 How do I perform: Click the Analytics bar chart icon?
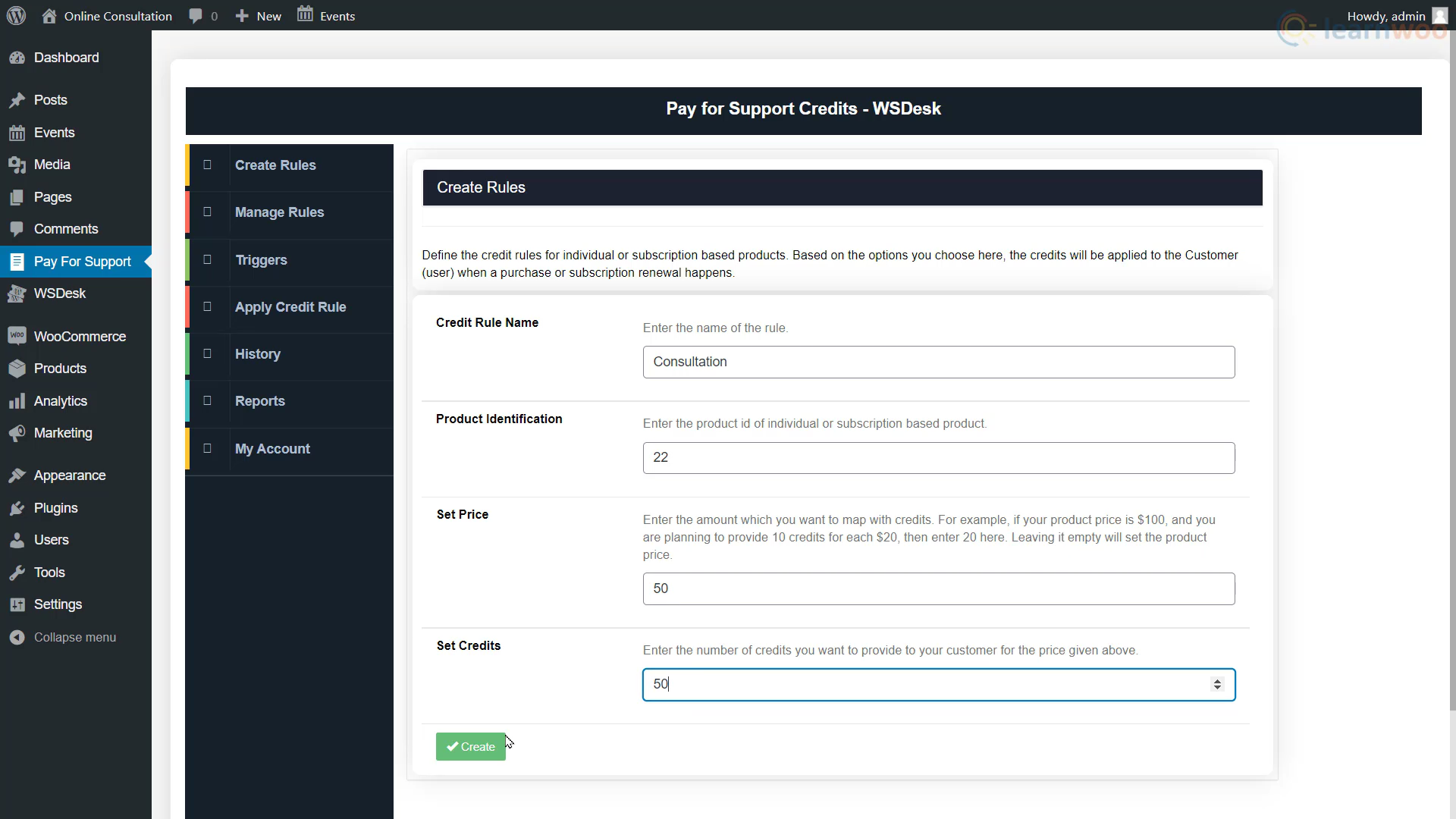pyautogui.click(x=17, y=401)
